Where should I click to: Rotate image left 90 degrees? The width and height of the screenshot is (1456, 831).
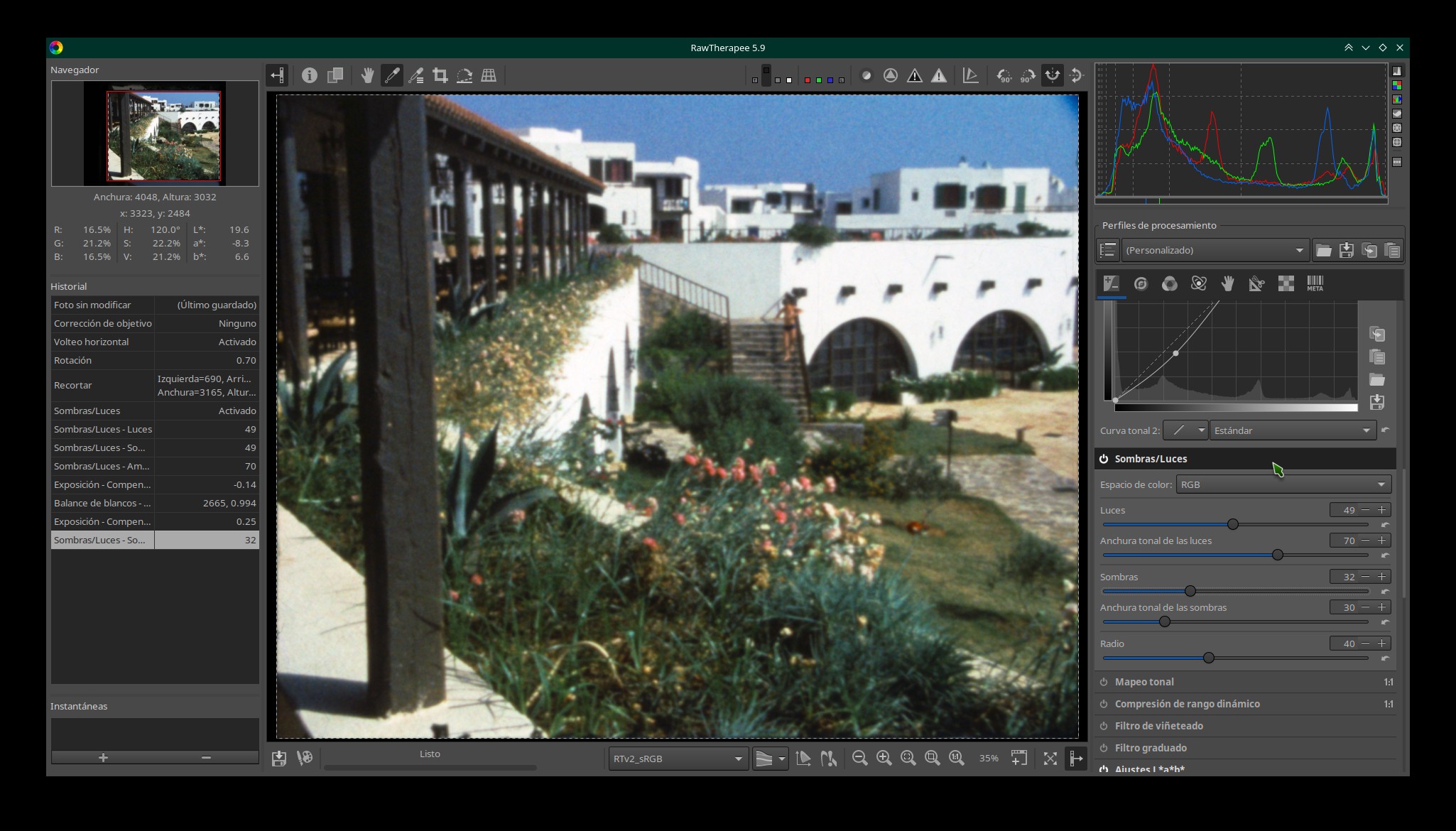tap(1004, 75)
